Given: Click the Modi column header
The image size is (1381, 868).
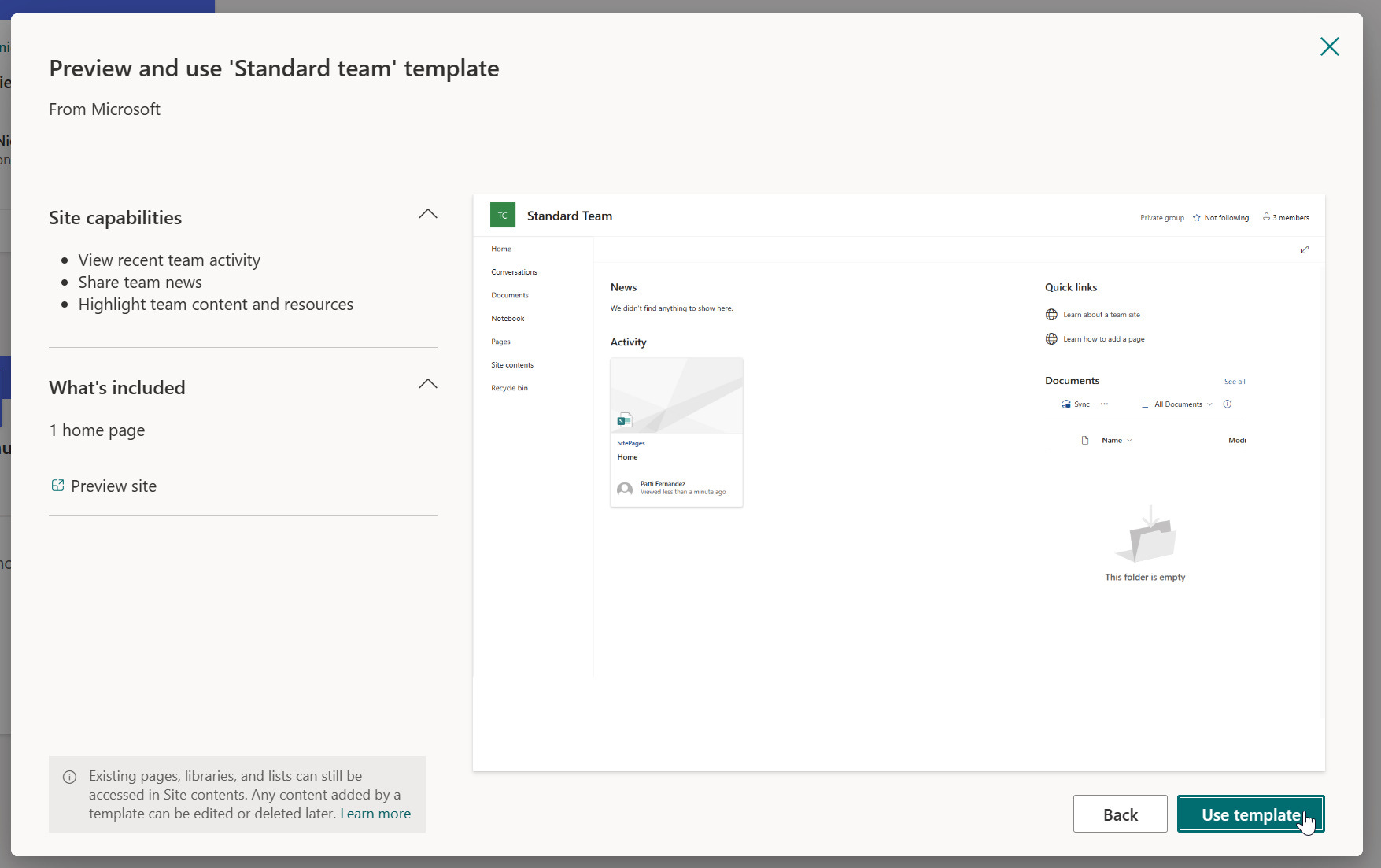Looking at the screenshot, I should coord(1236,441).
